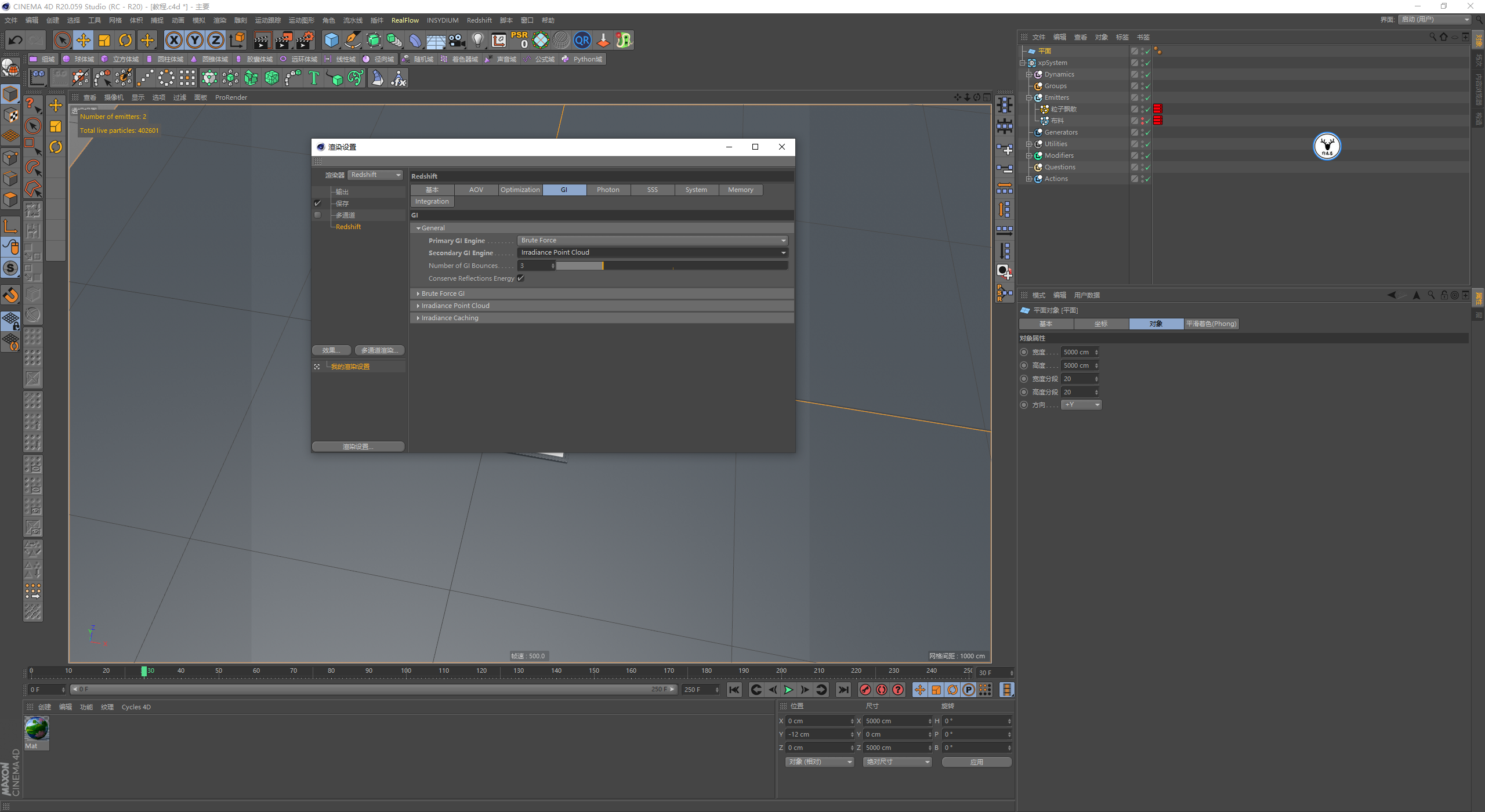Image resolution: width=1485 pixels, height=812 pixels.
Task: Click the 效果... button
Action: pos(331,350)
